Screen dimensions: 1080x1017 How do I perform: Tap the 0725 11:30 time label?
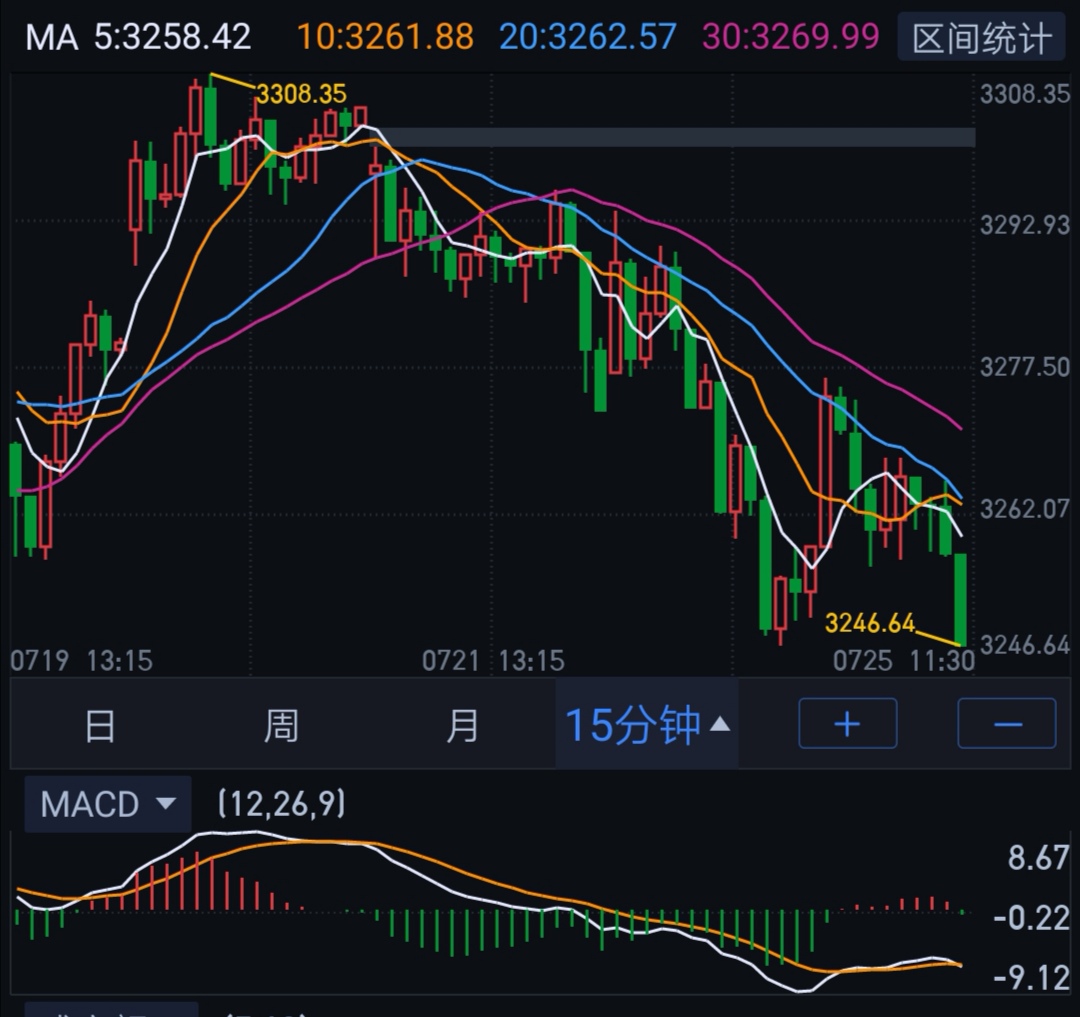(904, 661)
